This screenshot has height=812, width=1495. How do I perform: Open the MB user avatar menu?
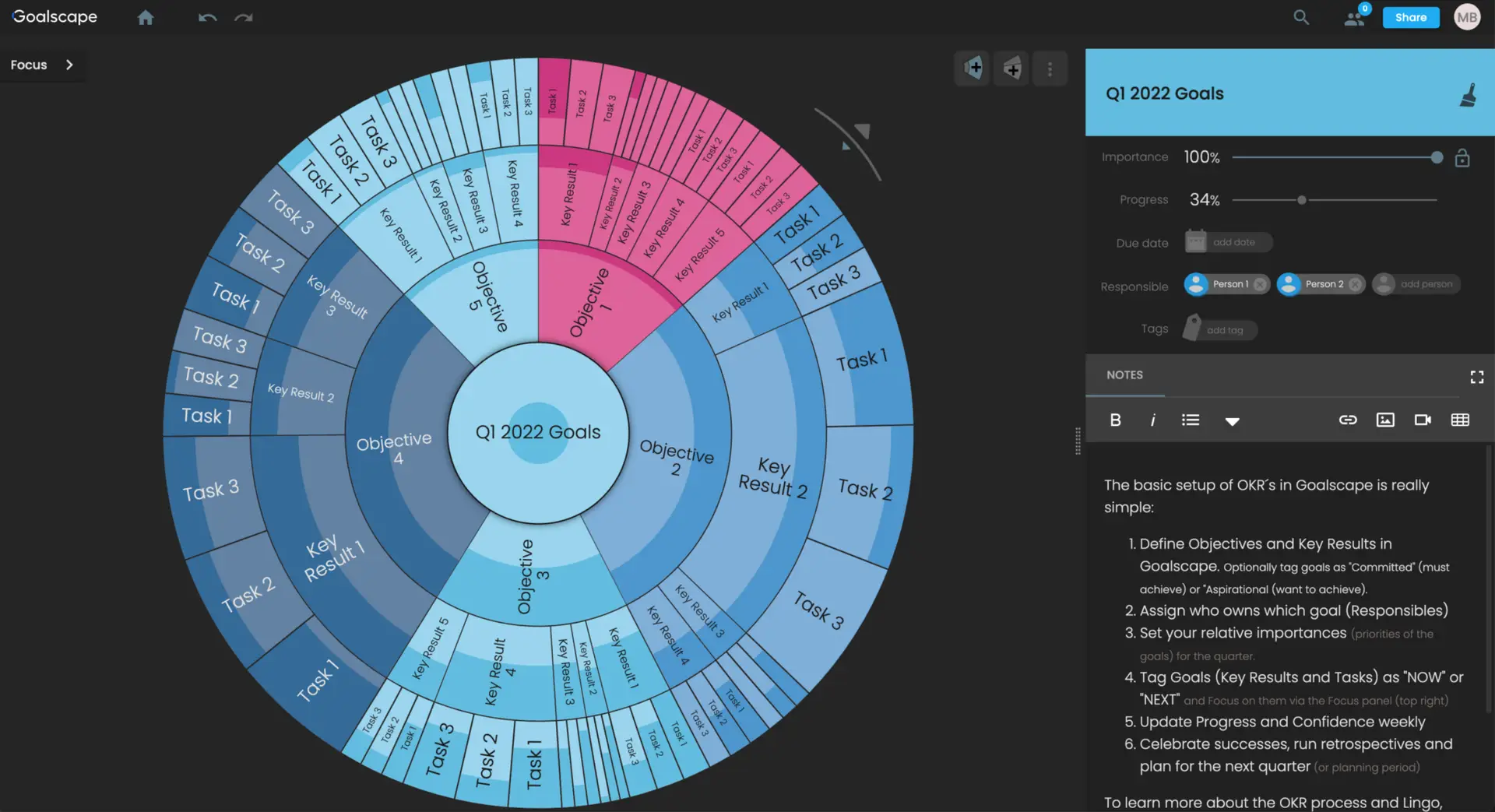tap(1467, 17)
